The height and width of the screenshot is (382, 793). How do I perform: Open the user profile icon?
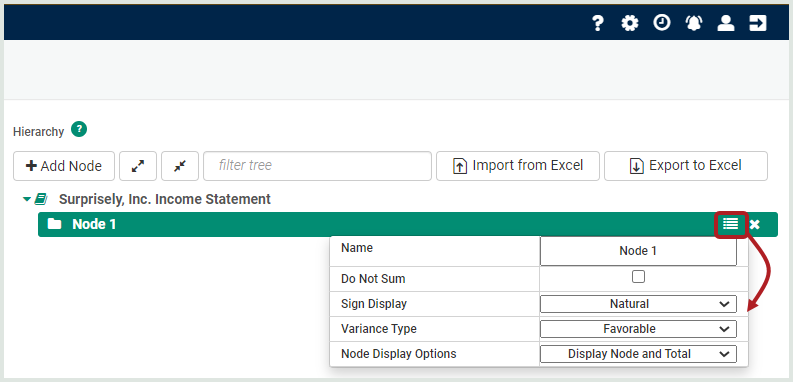pos(726,23)
